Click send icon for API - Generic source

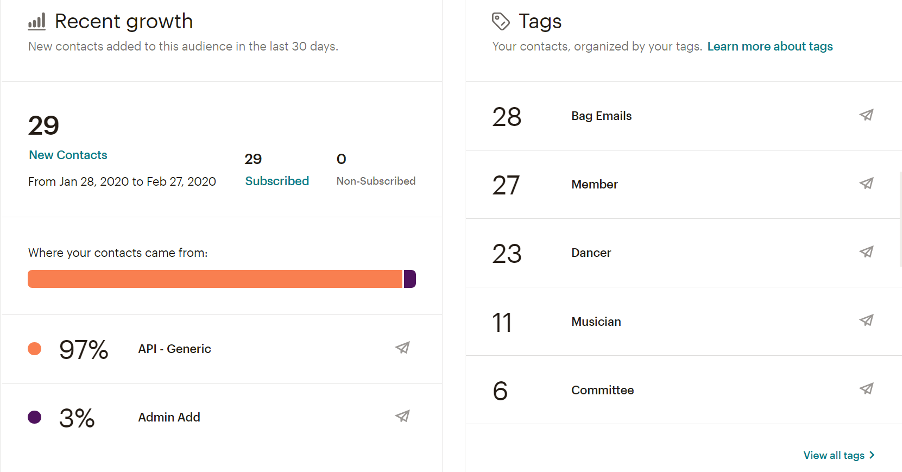(402, 348)
